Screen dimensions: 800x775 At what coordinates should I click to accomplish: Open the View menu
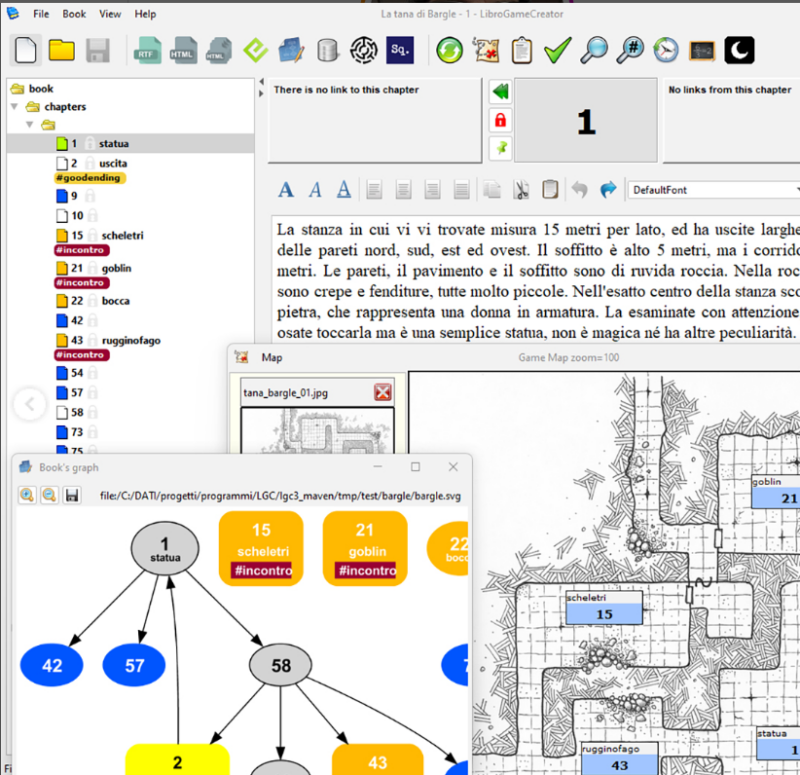coord(110,14)
